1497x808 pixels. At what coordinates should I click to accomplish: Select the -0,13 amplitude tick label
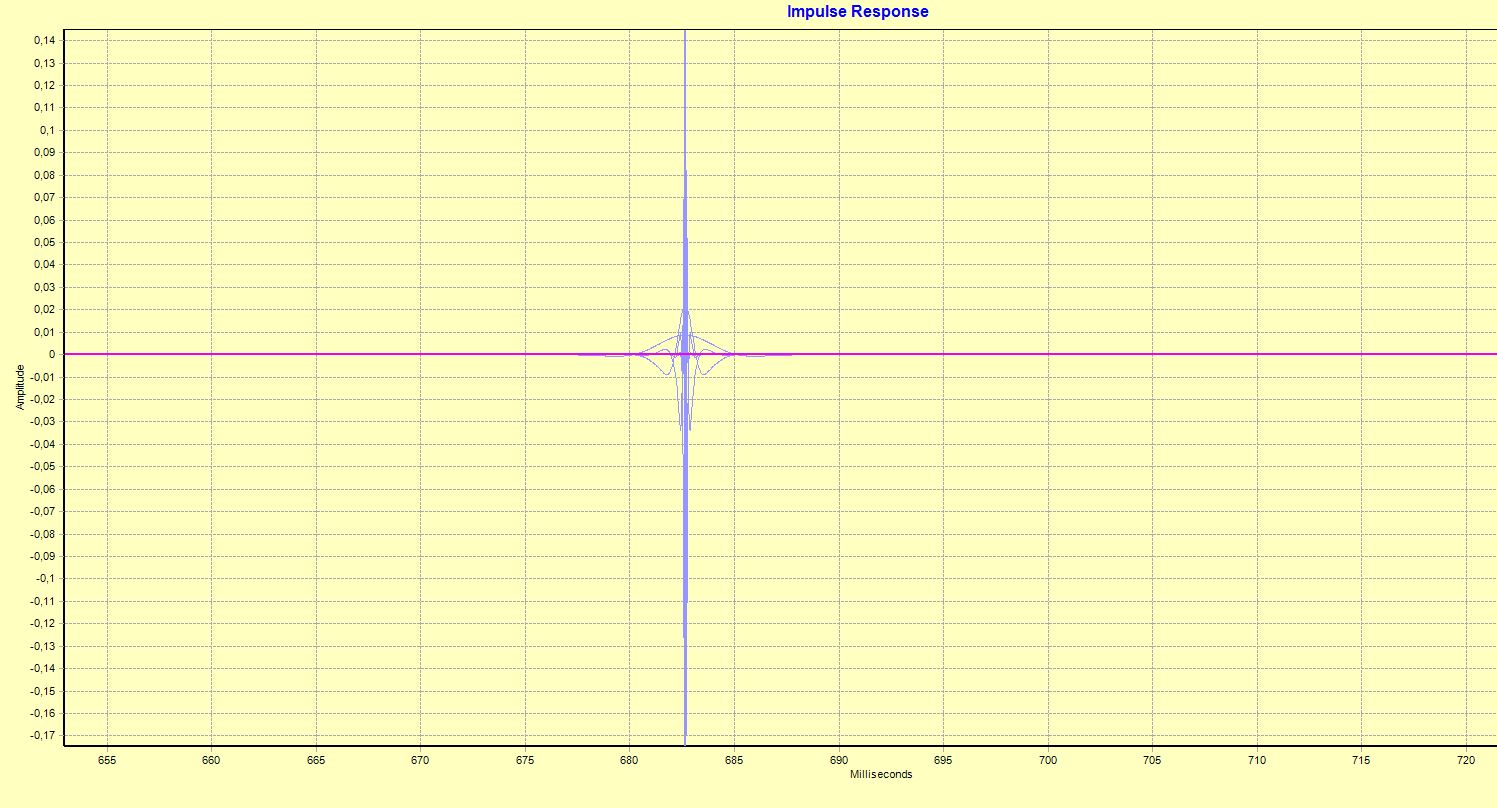coord(42,646)
